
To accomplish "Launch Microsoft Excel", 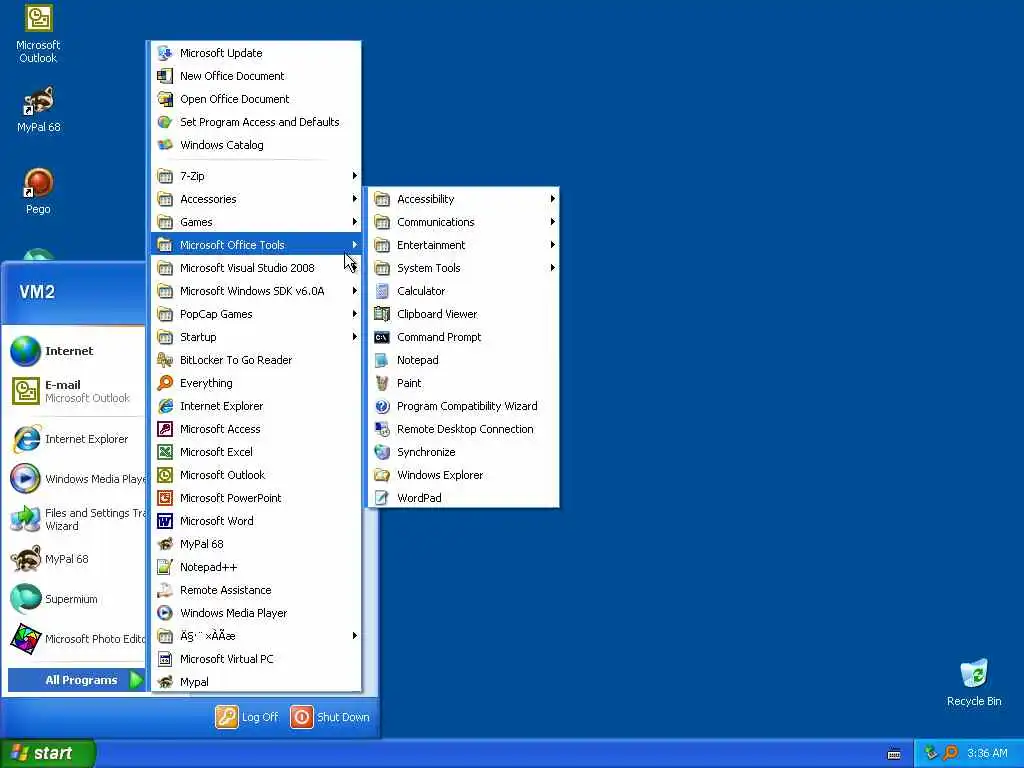I will click(x=256, y=452).
